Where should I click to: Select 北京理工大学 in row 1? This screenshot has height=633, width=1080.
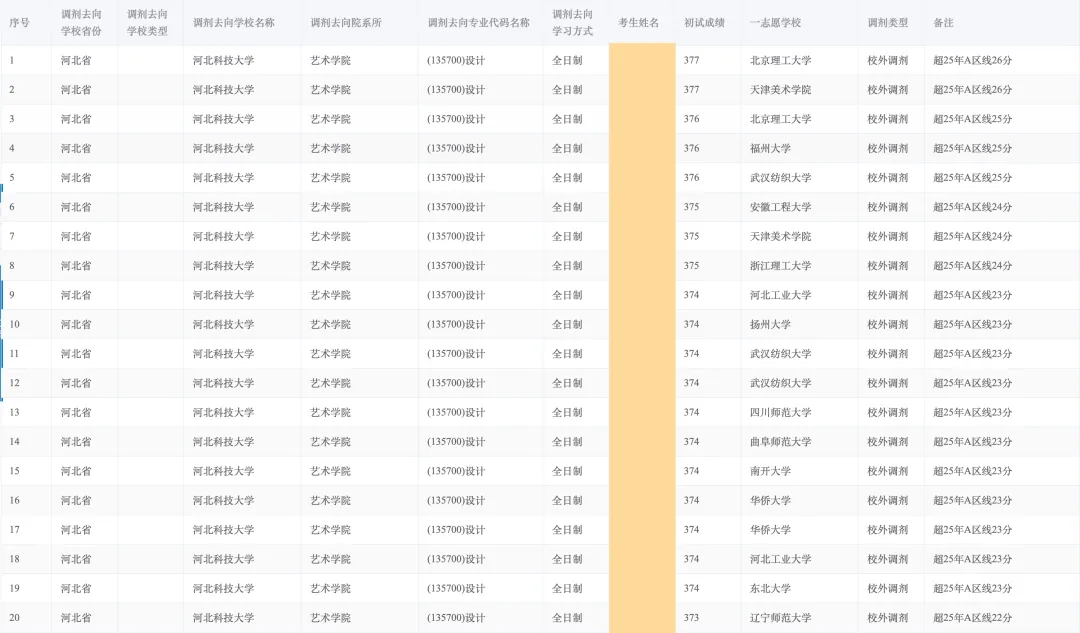[780, 61]
